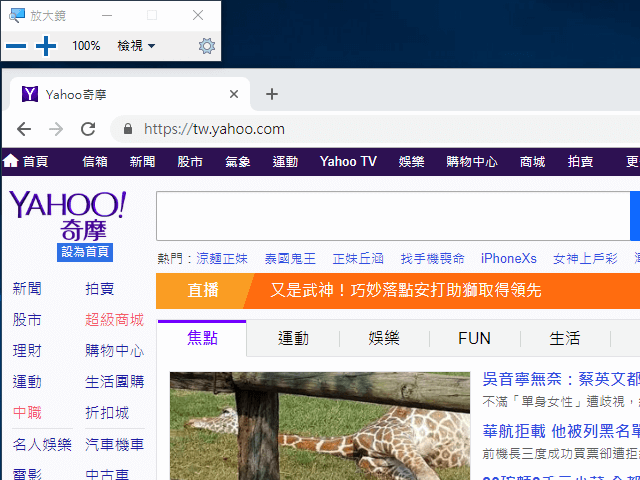Click trending search 正妹丘涵
Viewport: 640px width, 480px height.
(x=358, y=258)
